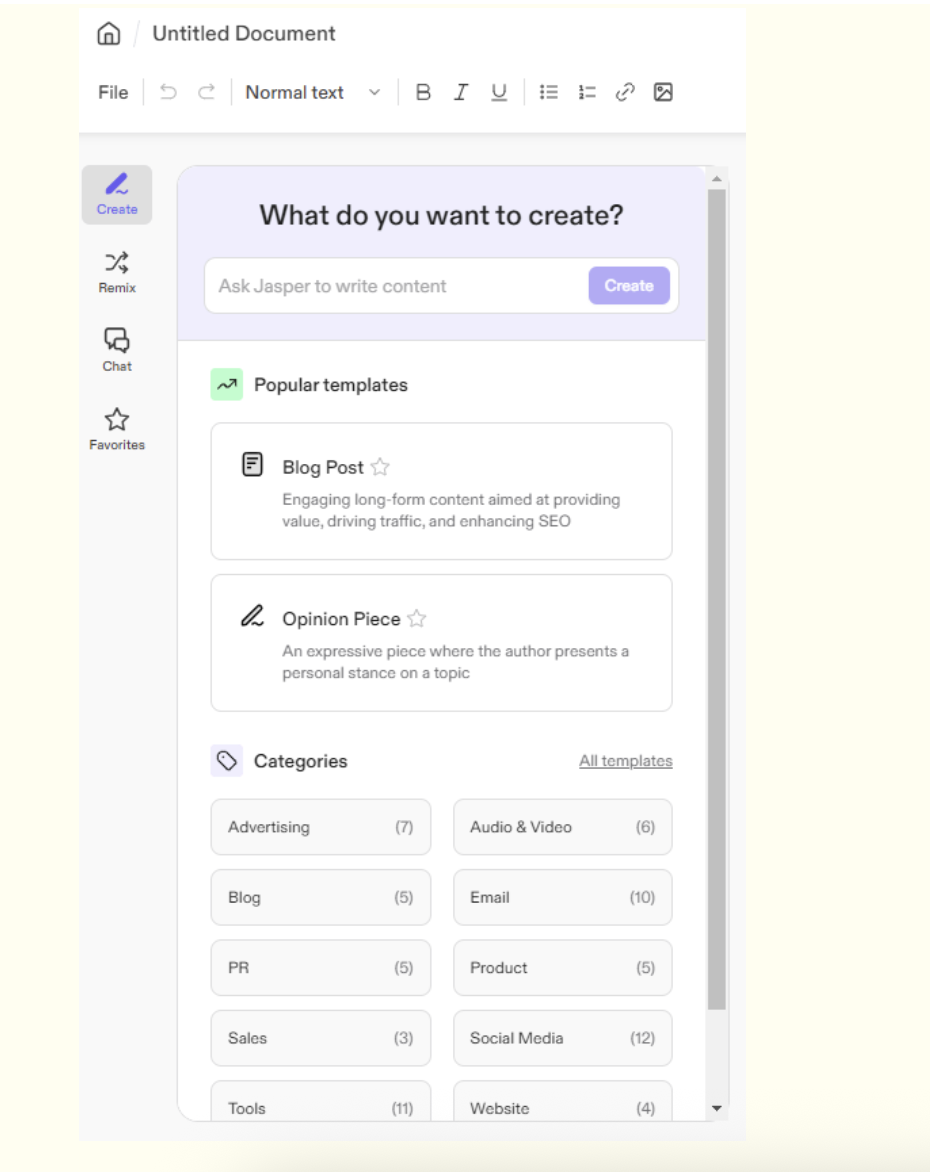Open the File menu

click(113, 92)
